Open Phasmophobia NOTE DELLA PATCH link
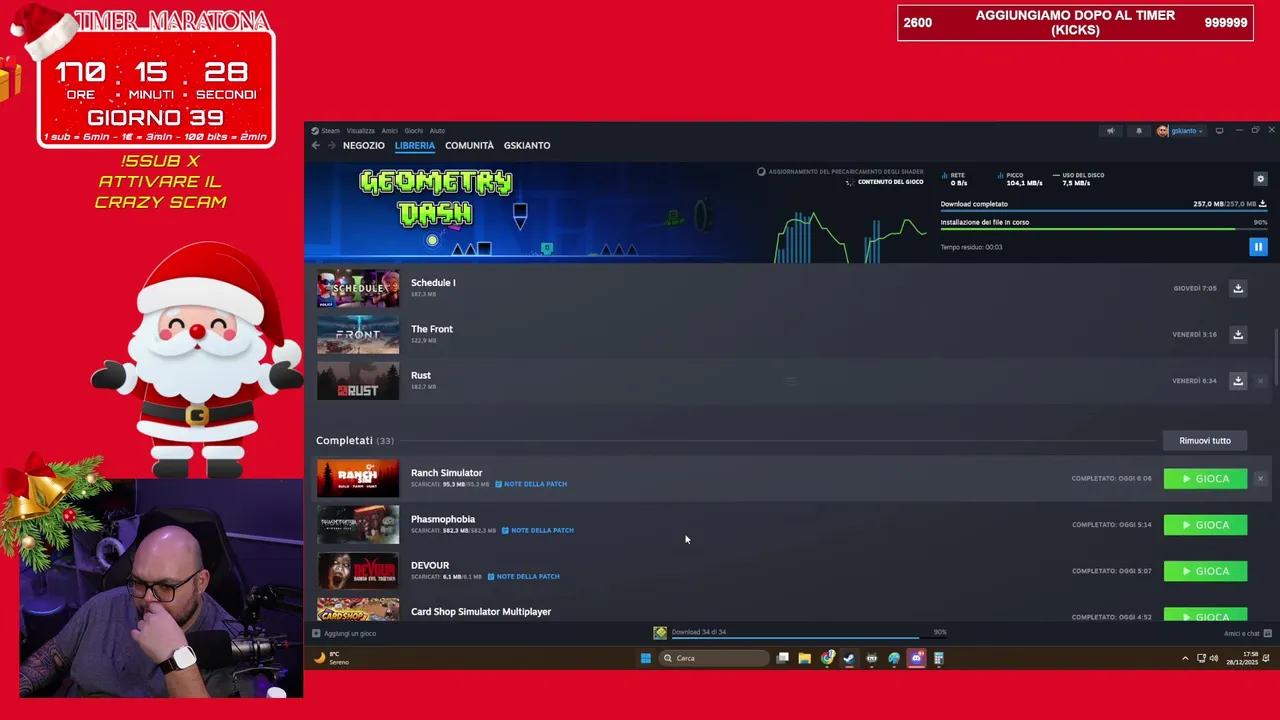This screenshot has width=1280, height=720. [x=538, y=530]
